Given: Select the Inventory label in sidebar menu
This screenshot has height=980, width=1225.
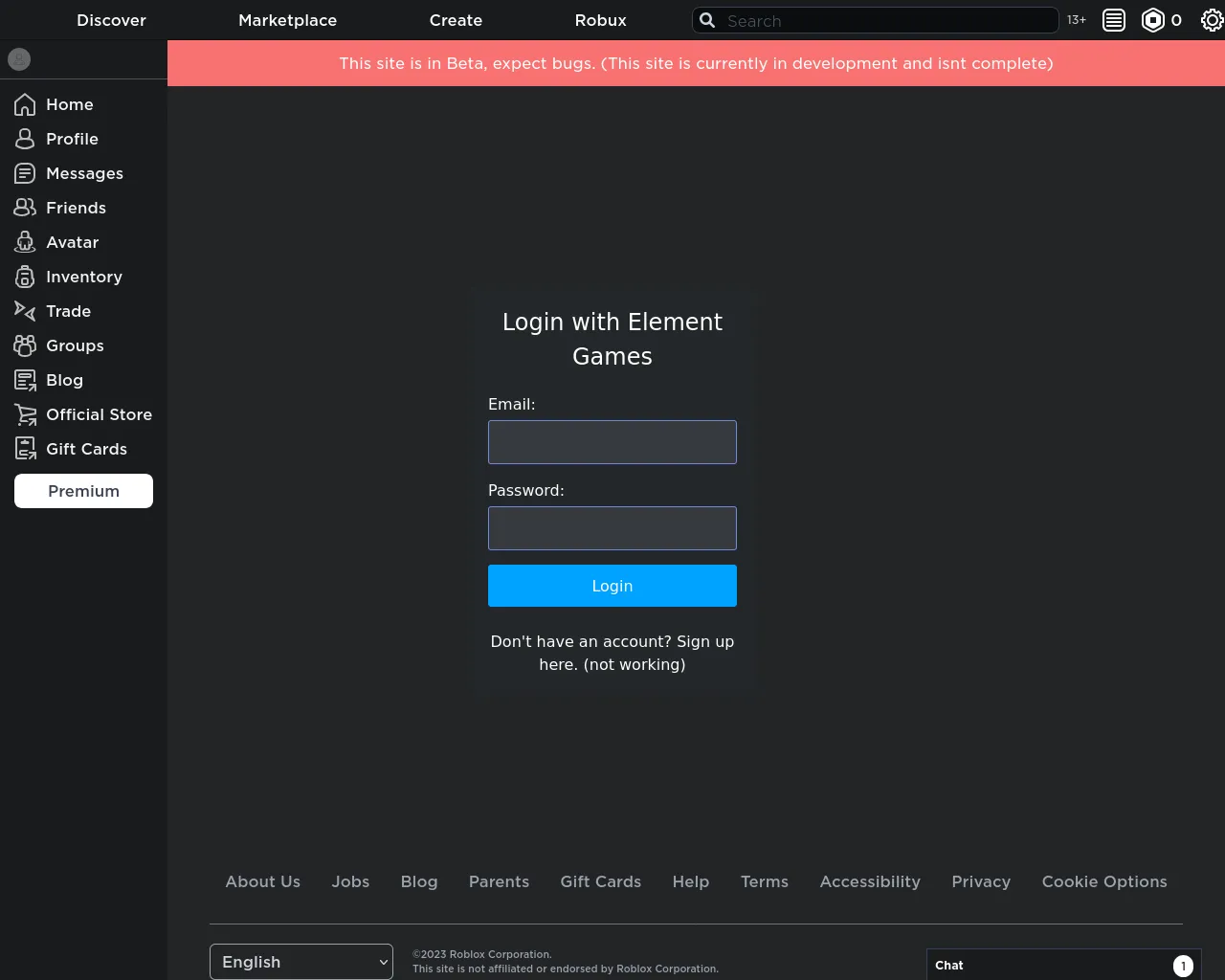Looking at the screenshot, I should click(x=84, y=277).
